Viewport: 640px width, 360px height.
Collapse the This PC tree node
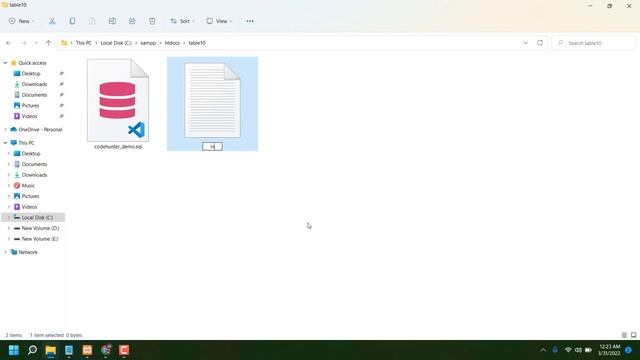coord(5,143)
